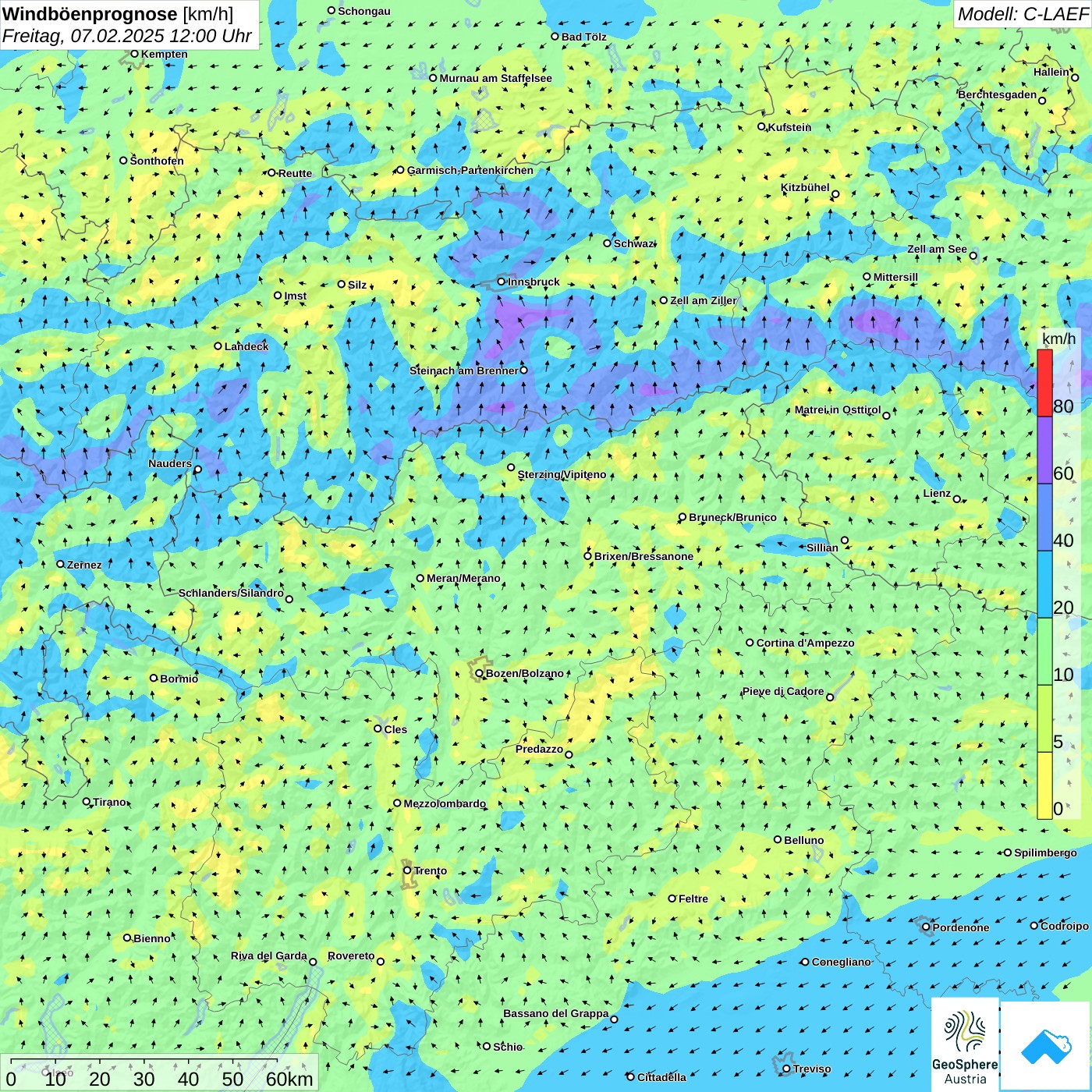This screenshot has height=1092, width=1092.
Task: Select the light-blue 20–40 km/h legend color
Action: pyautogui.click(x=1044, y=584)
